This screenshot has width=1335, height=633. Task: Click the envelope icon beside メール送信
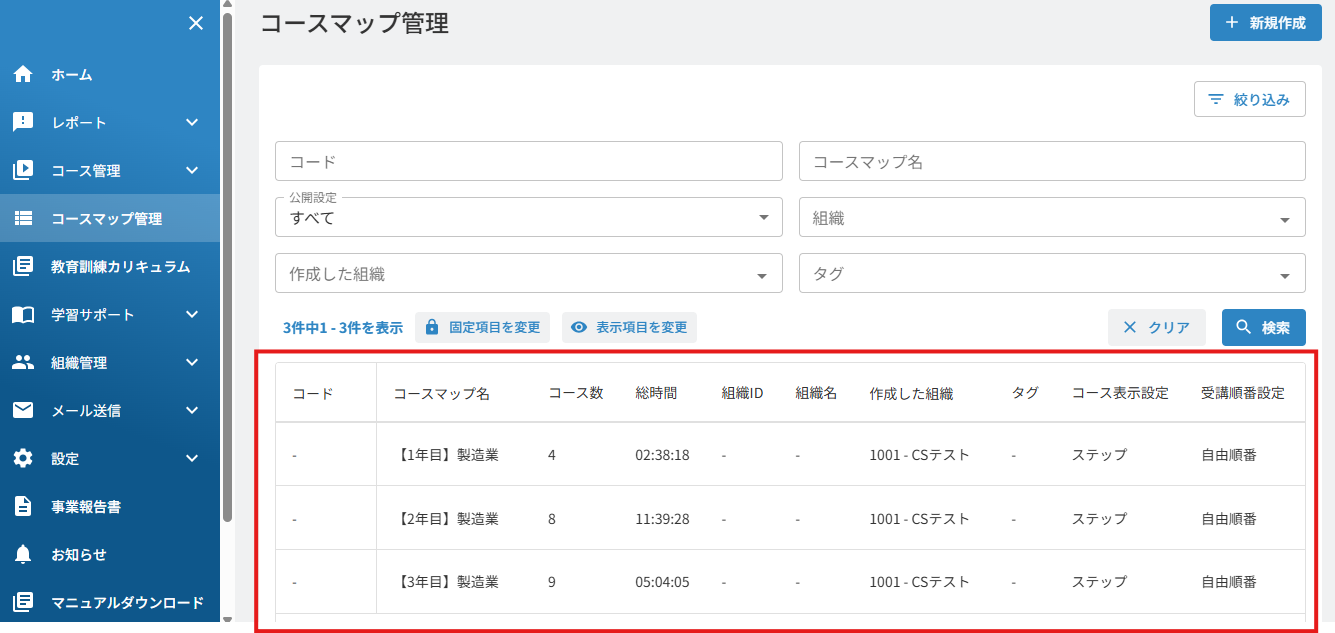click(23, 410)
